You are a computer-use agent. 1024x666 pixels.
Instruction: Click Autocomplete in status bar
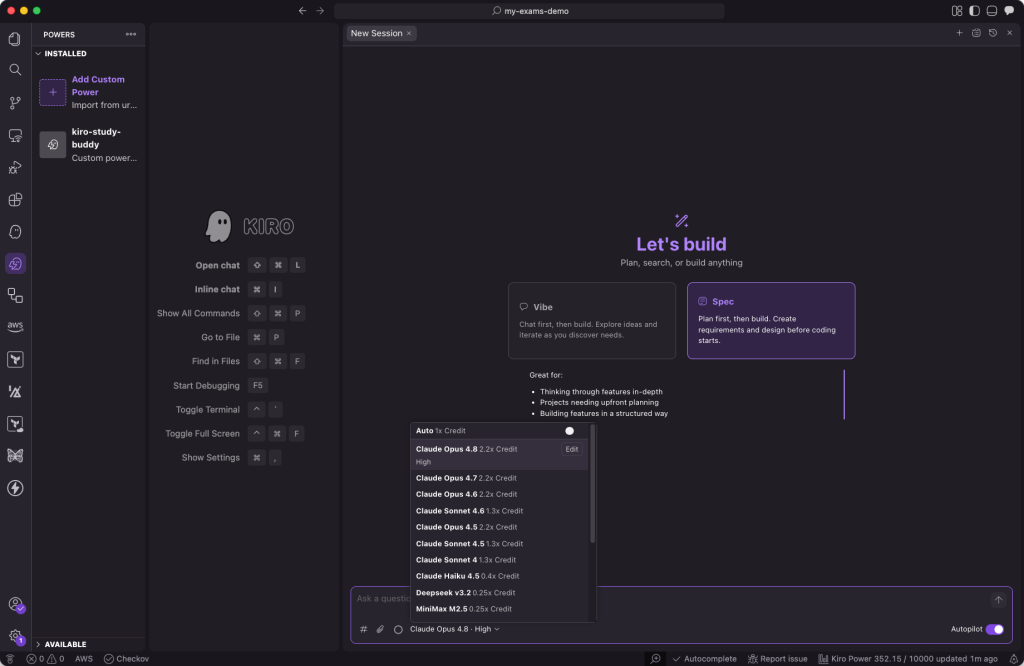click(704, 659)
